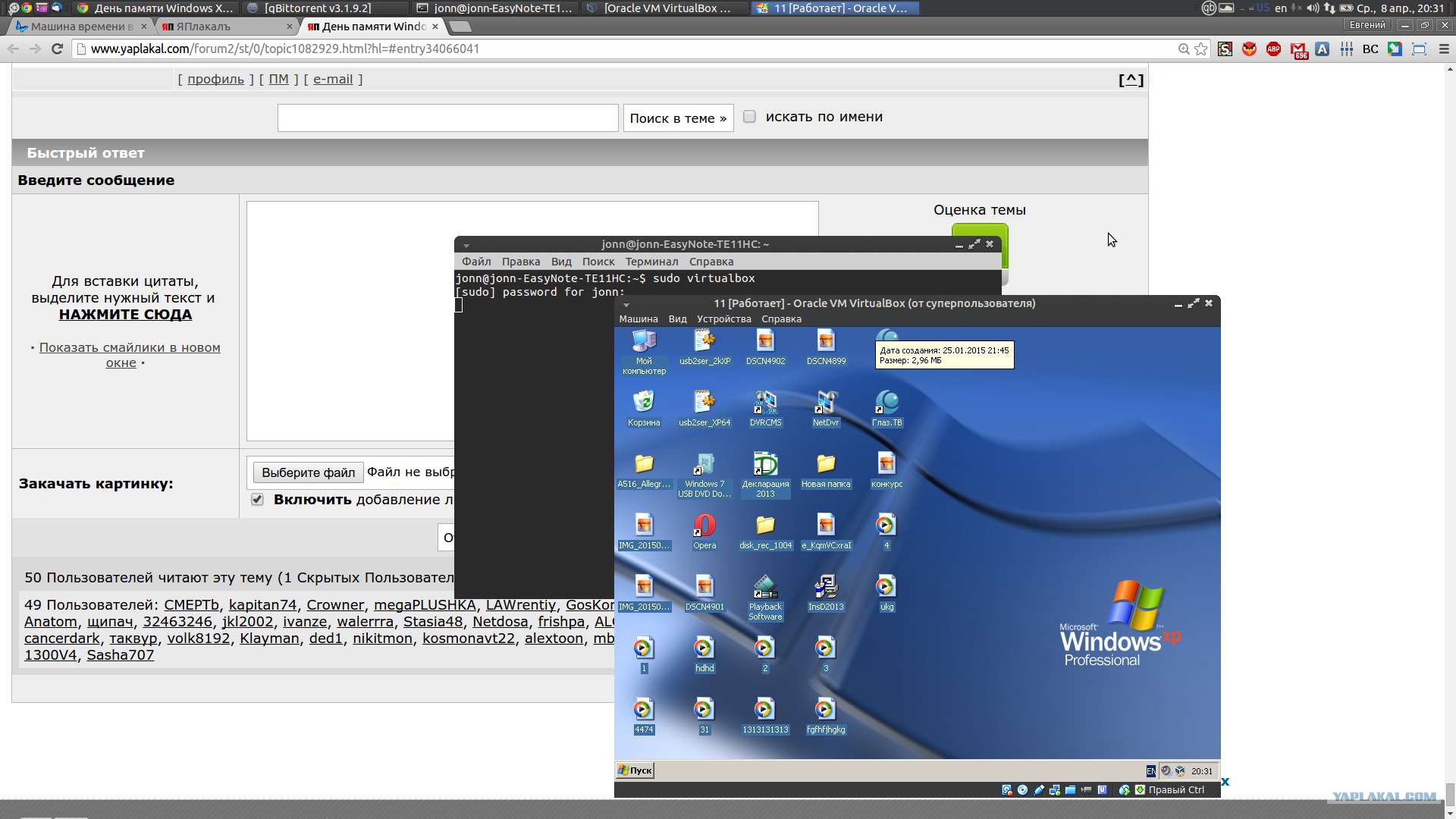This screenshot has height=819, width=1456.
Task: Select the Глаз.ТВ desktop shortcut
Action: click(x=886, y=408)
